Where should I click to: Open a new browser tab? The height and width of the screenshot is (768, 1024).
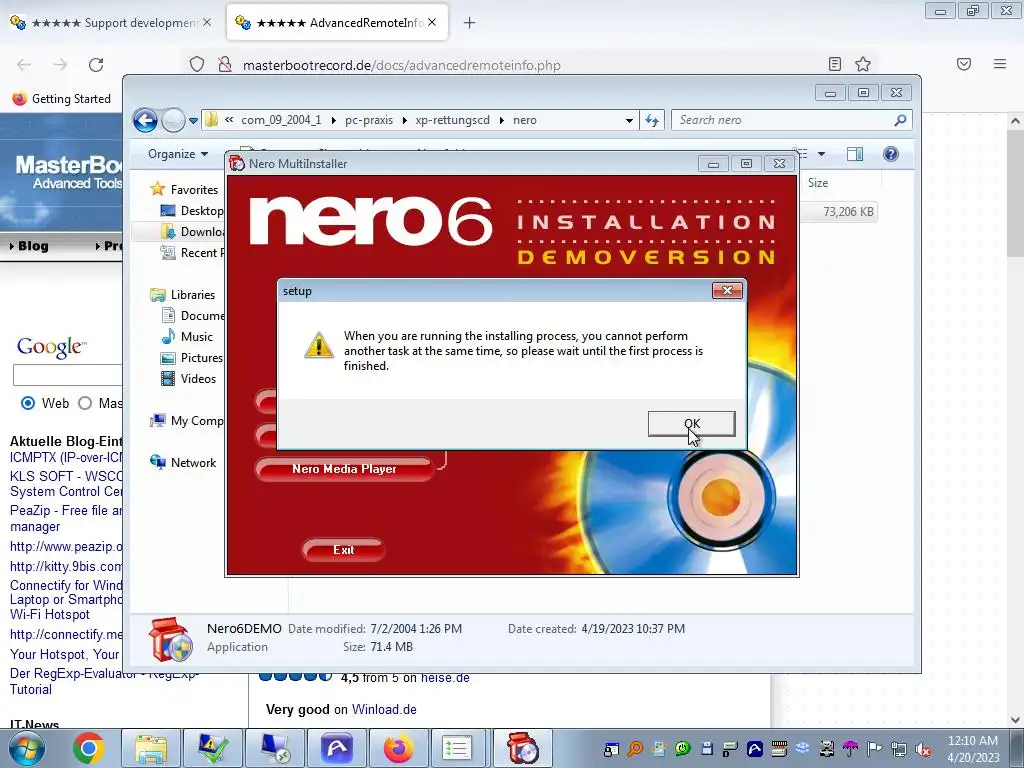click(x=469, y=23)
